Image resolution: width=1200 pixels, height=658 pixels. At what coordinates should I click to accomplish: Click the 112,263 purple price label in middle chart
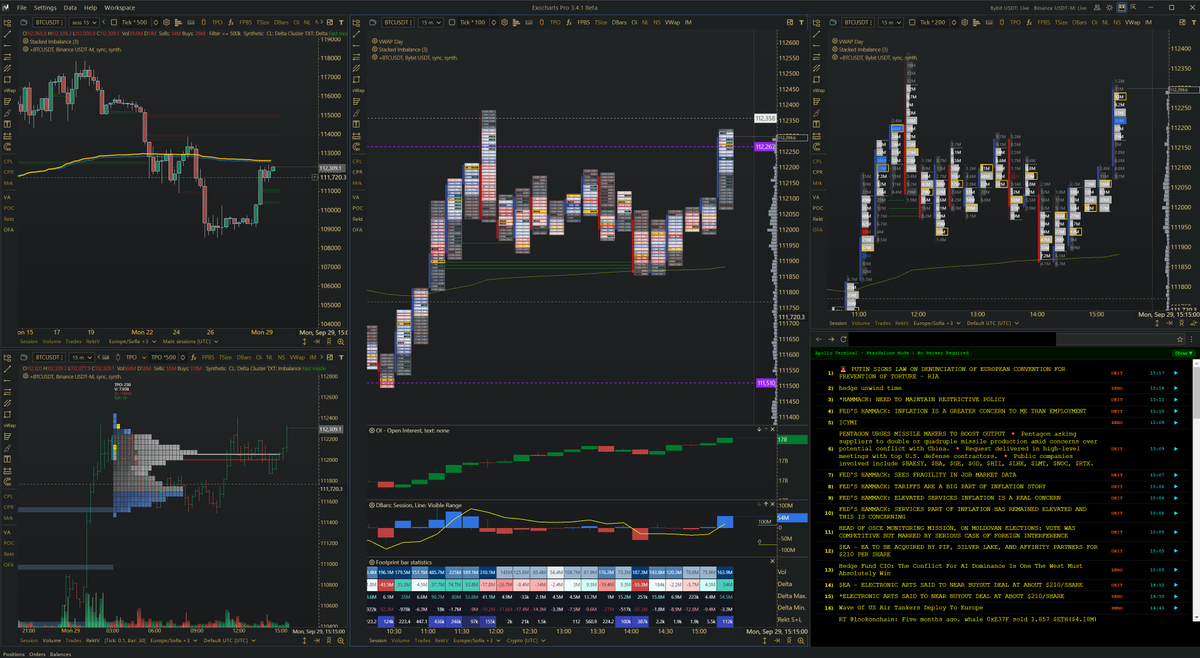point(766,147)
